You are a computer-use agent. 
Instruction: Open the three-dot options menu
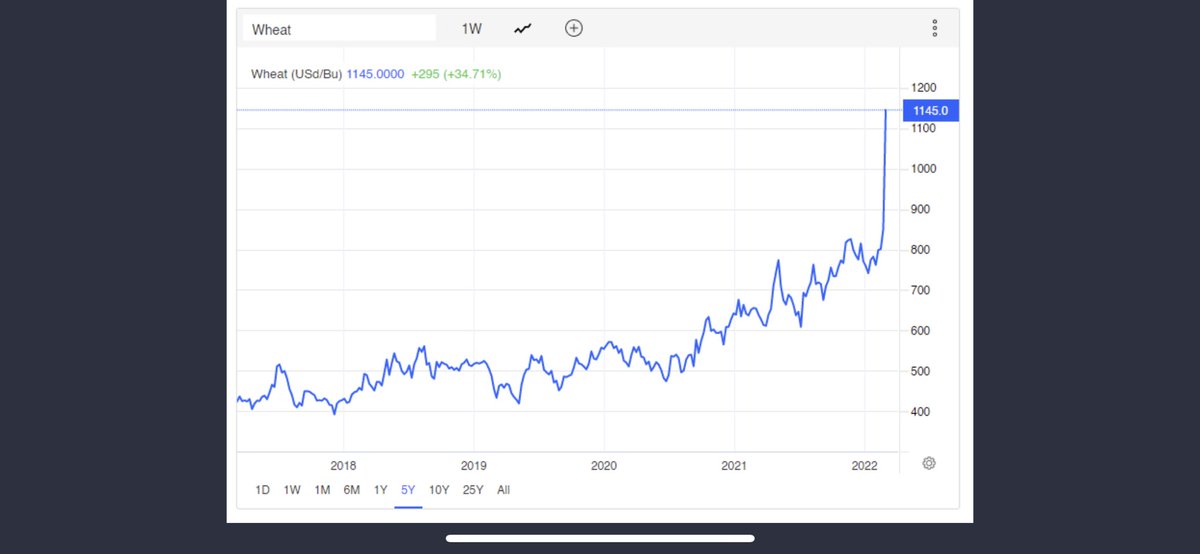click(934, 28)
